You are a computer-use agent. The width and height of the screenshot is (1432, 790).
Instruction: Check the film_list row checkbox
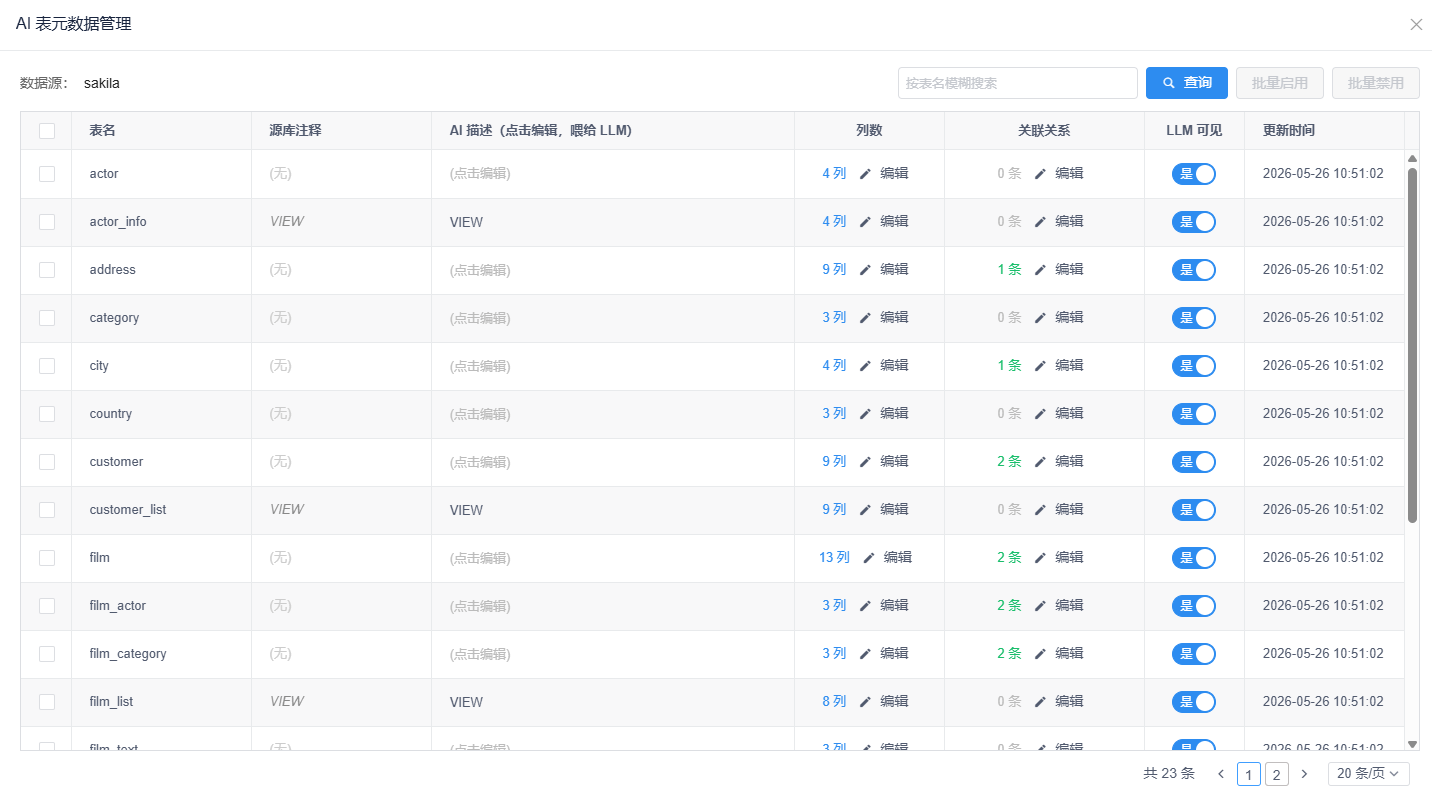[x=47, y=702]
